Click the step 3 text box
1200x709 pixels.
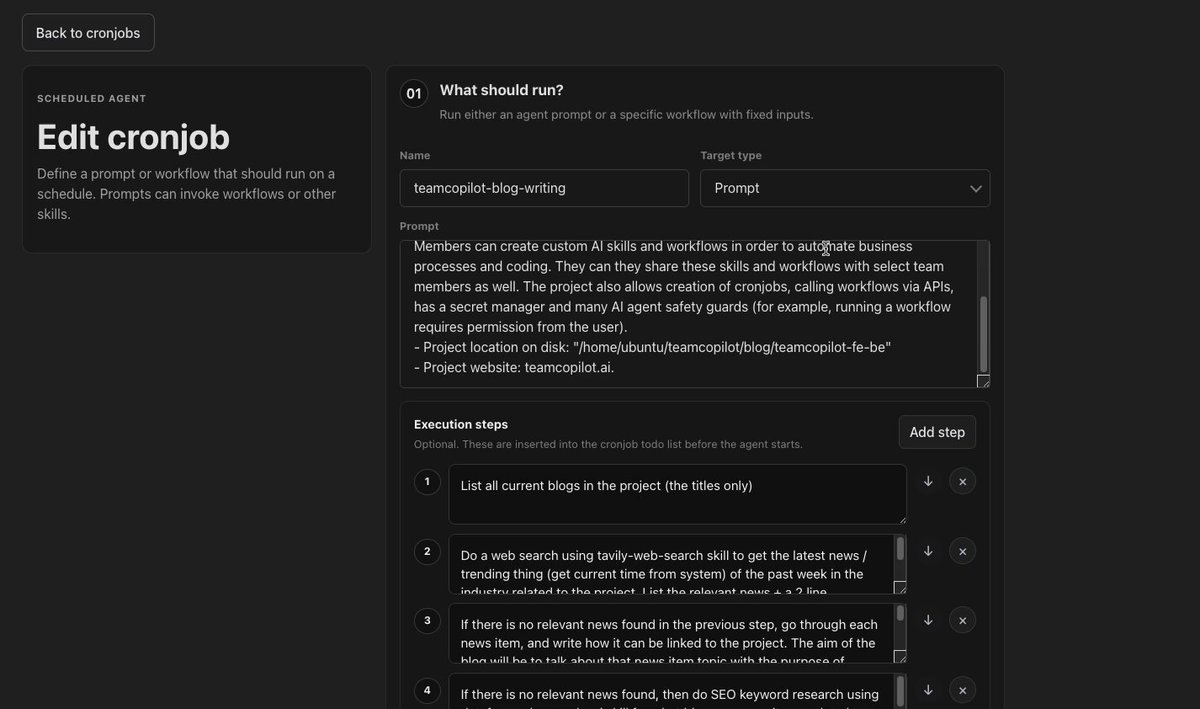pyautogui.click(x=677, y=633)
